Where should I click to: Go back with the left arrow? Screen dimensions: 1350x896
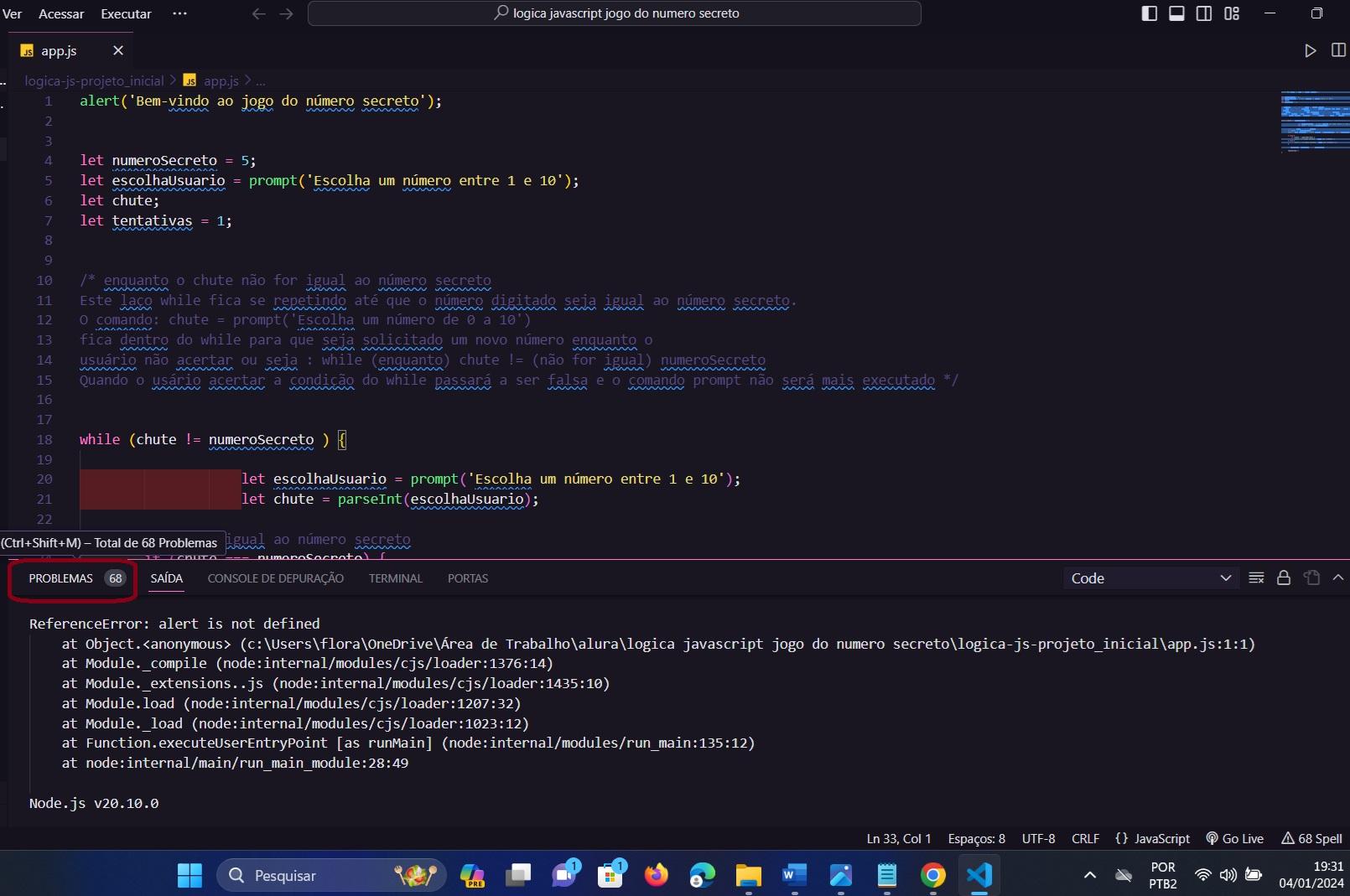pyautogui.click(x=259, y=13)
